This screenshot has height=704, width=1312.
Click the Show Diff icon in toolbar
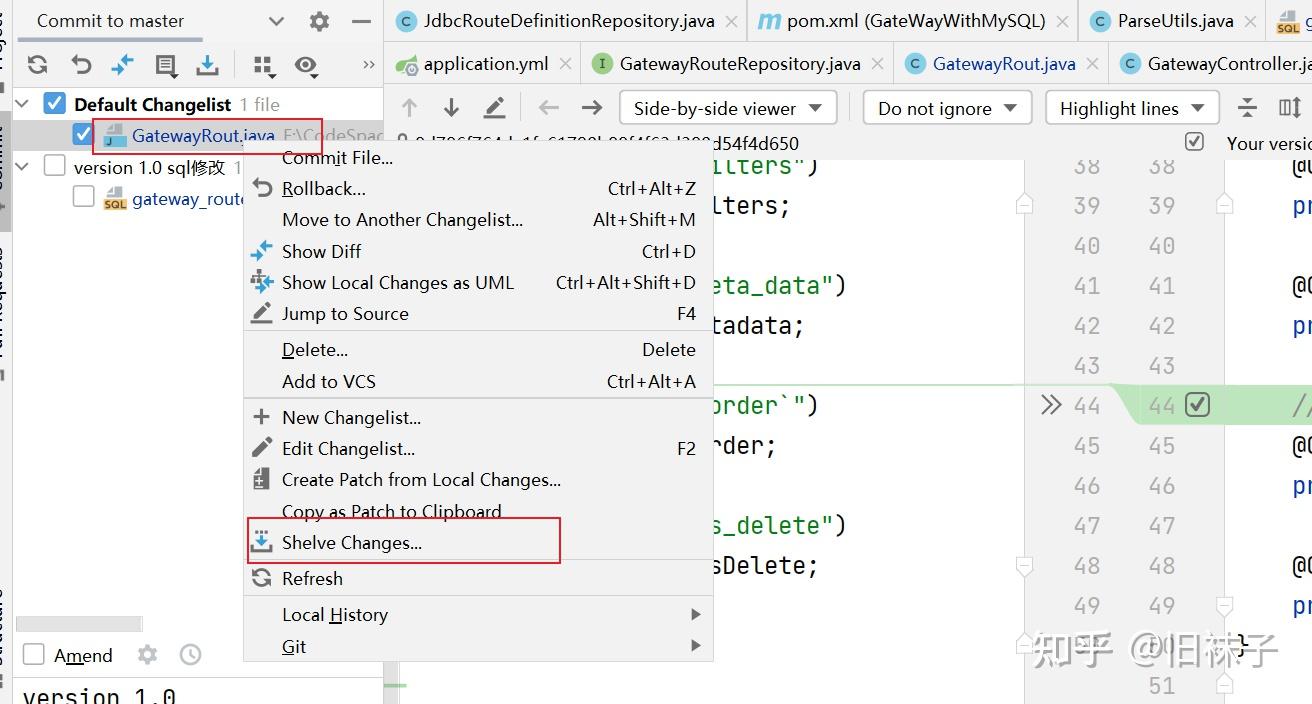click(123, 65)
